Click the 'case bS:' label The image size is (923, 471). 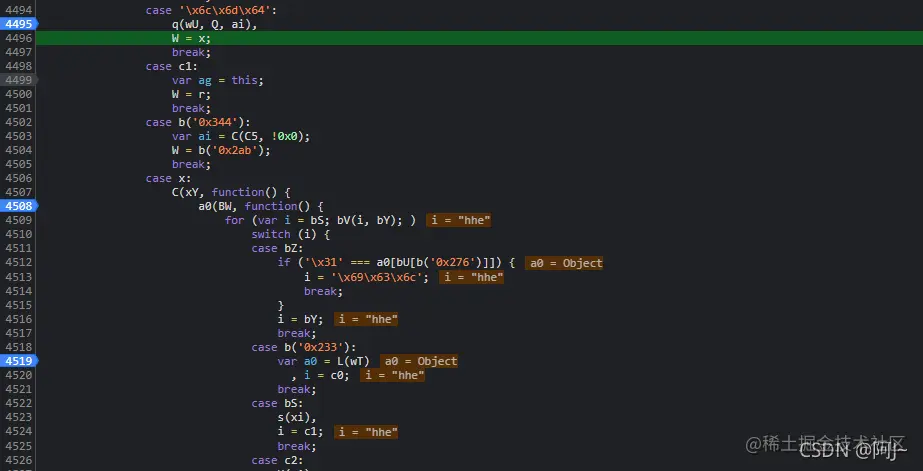tap(277, 403)
